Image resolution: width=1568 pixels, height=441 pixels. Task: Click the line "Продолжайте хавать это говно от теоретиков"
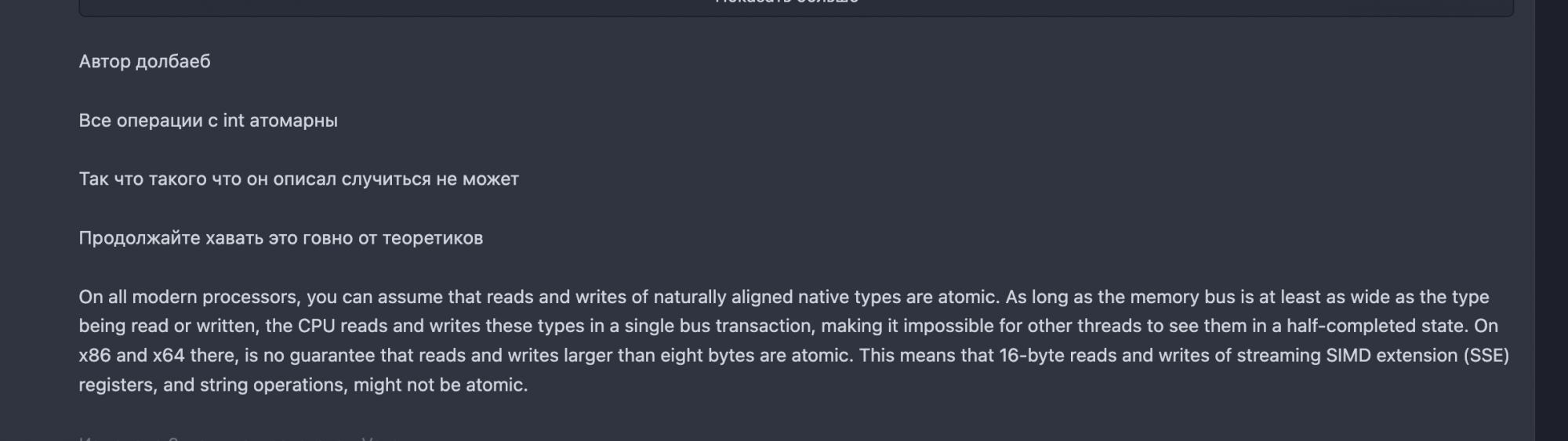pos(281,238)
